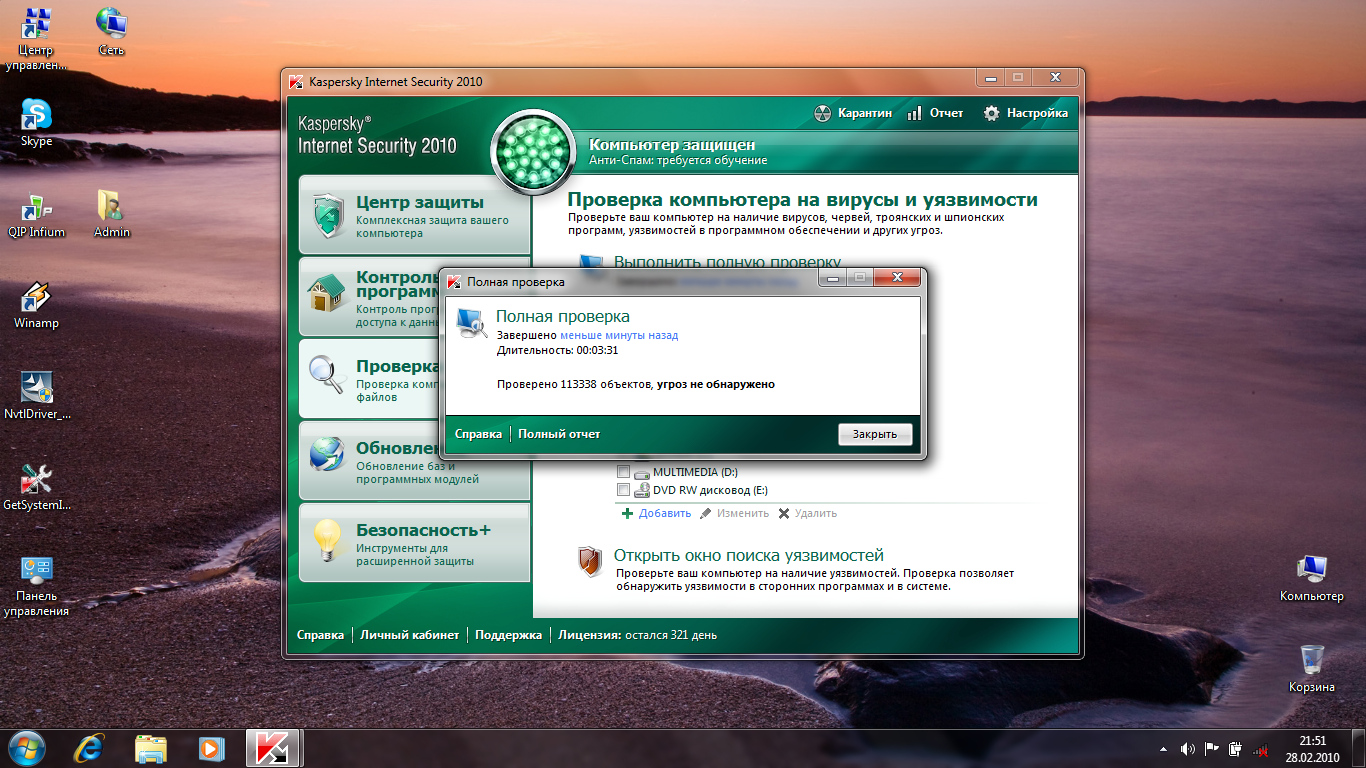Select the Центр защиты shield icon
The height and width of the screenshot is (768, 1366).
click(x=329, y=215)
